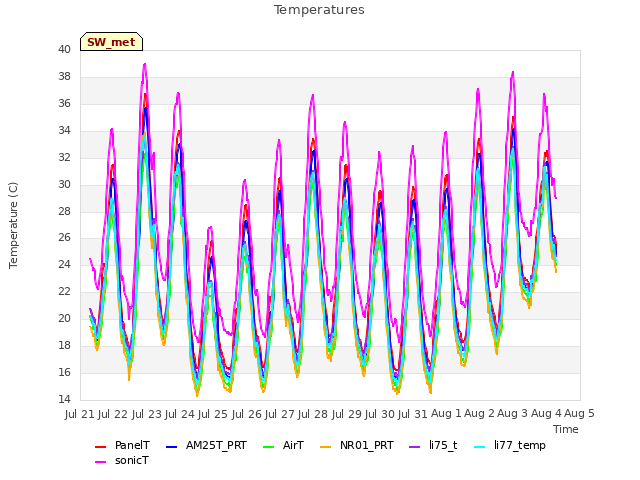This screenshot has height=480, width=640.
Task: Toggle the li77_temp legend entry
Action: [x=510, y=445]
